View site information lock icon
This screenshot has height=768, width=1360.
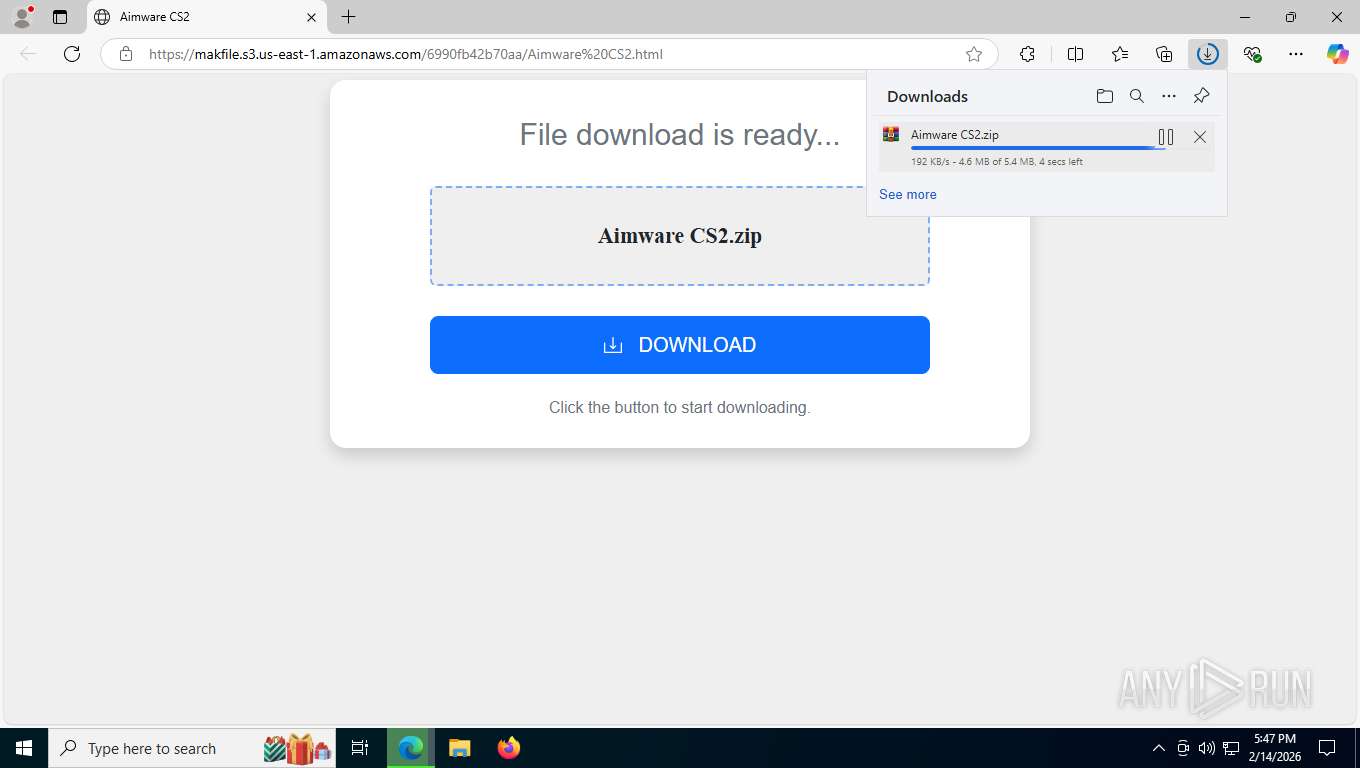[126, 54]
